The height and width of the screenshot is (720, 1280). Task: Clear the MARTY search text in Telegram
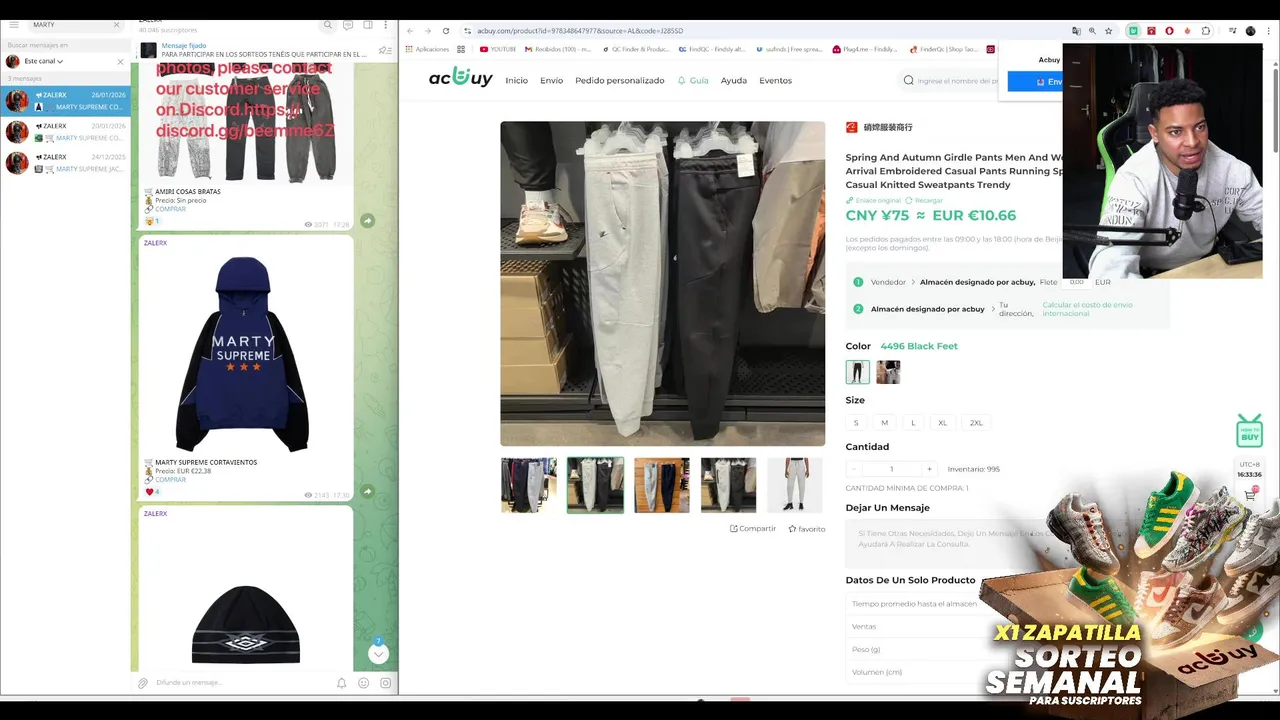(x=116, y=24)
